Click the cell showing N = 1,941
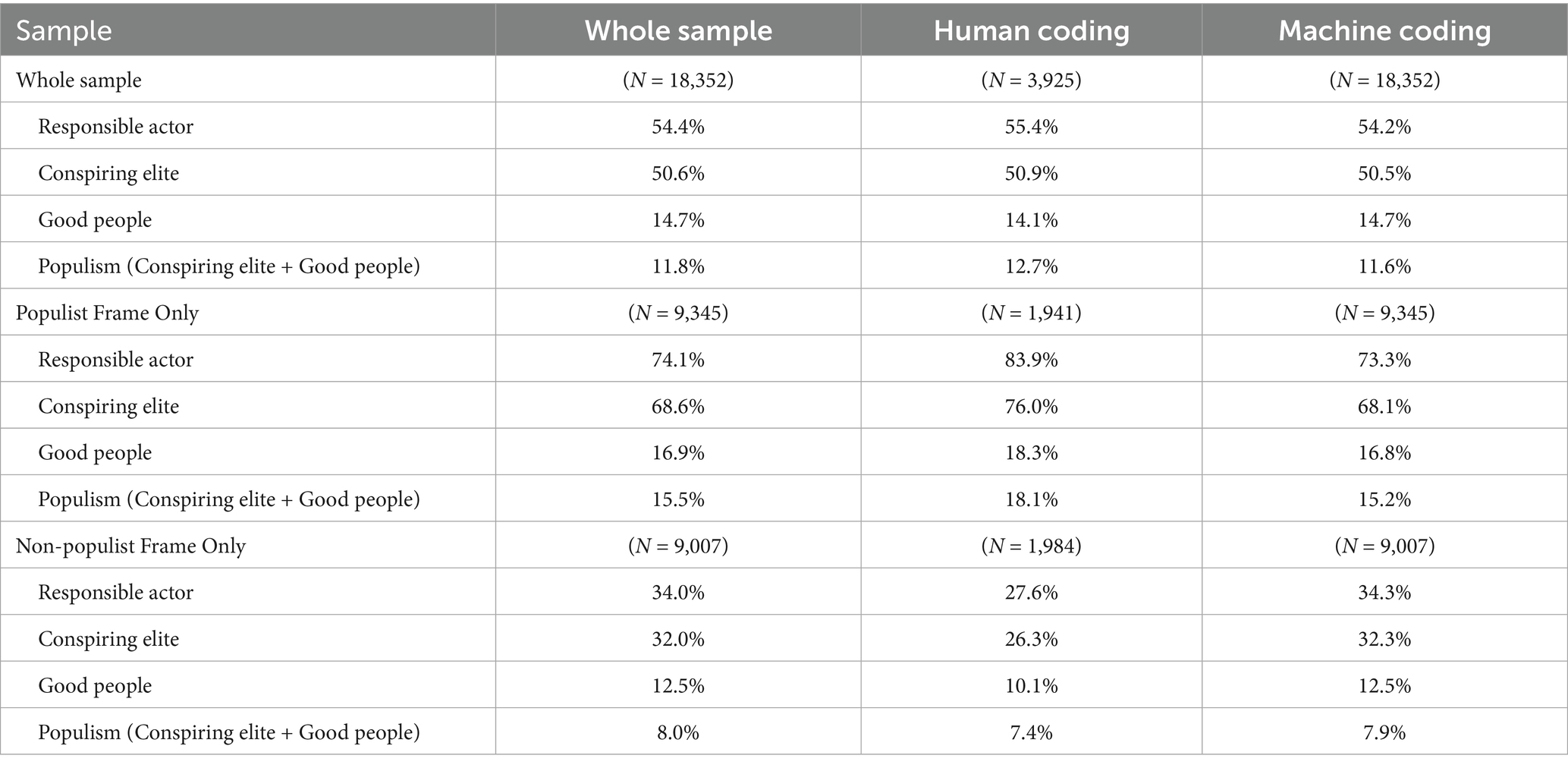This screenshot has width=1568, height=768. tap(1031, 313)
